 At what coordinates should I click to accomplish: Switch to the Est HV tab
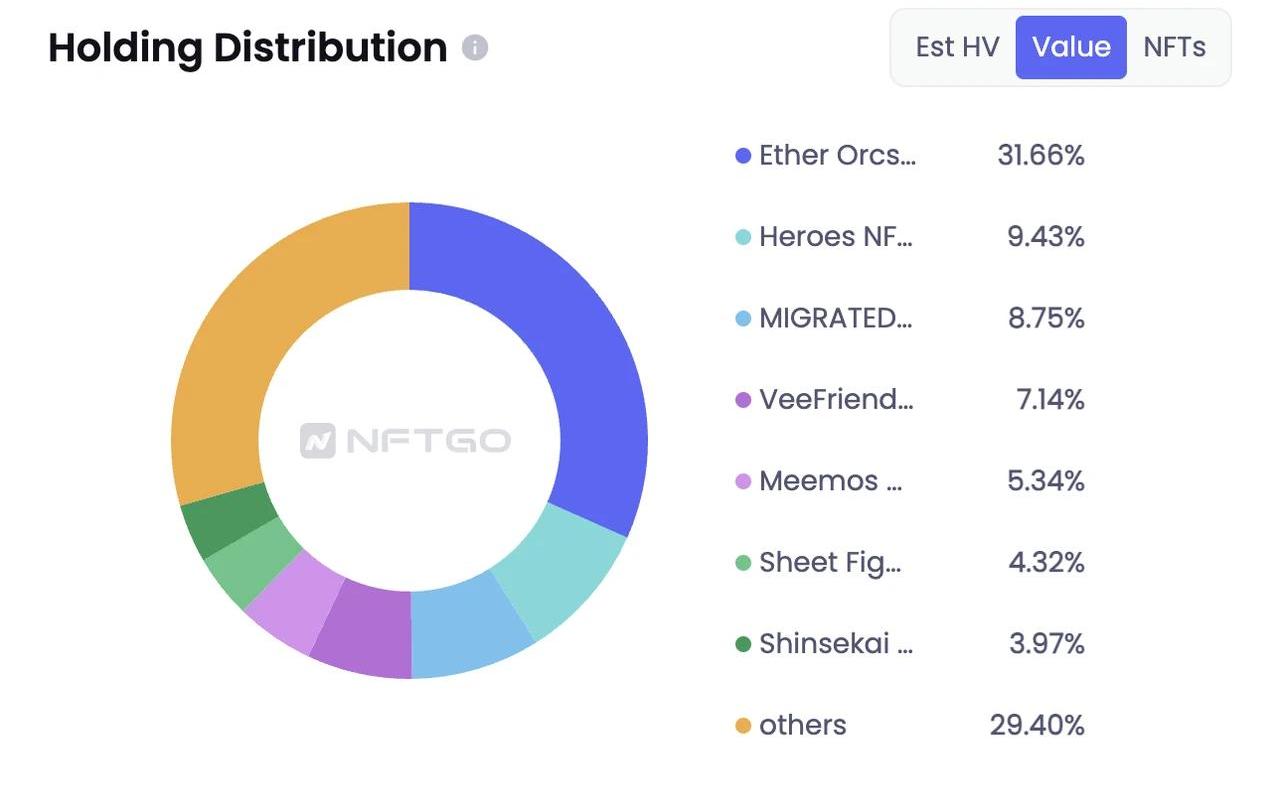tap(957, 47)
